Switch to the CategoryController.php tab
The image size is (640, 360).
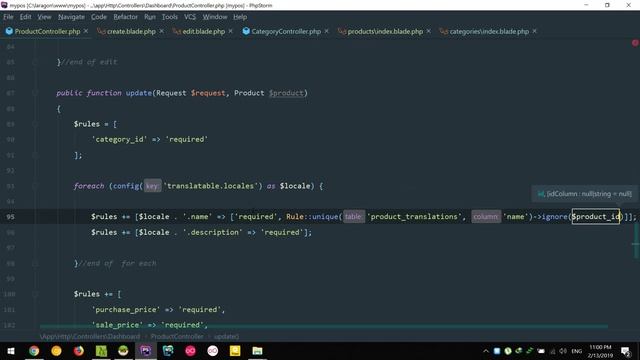point(286,31)
